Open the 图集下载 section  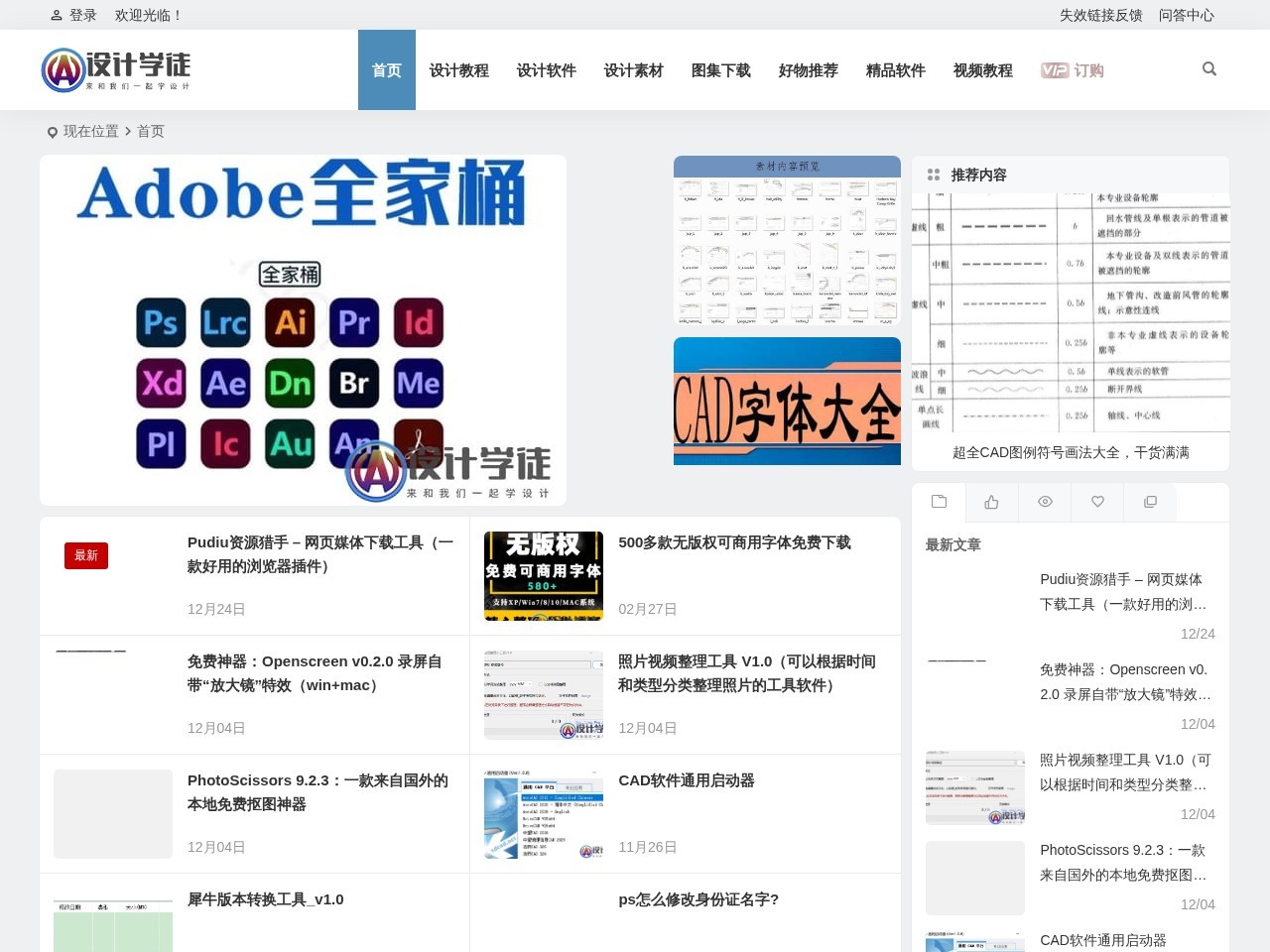(x=721, y=69)
